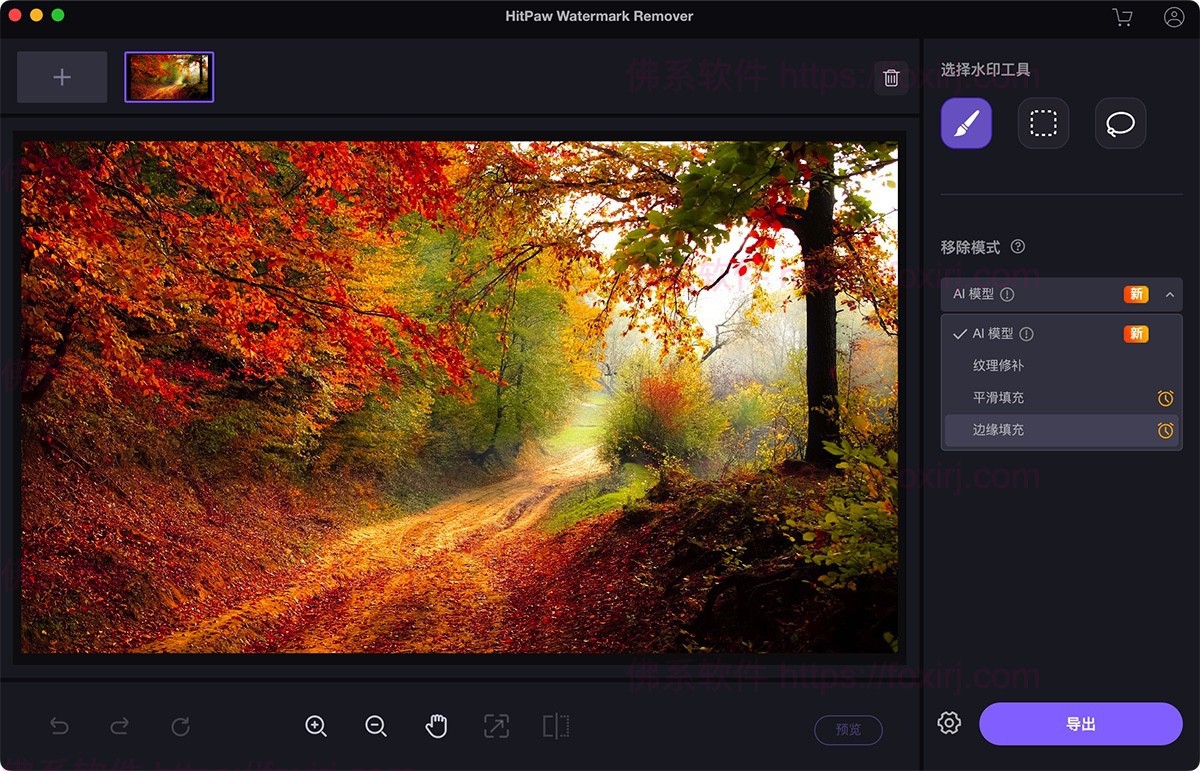Activate the Hand pan tool
Image resolution: width=1200 pixels, height=771 pixels.
[436, 726]
